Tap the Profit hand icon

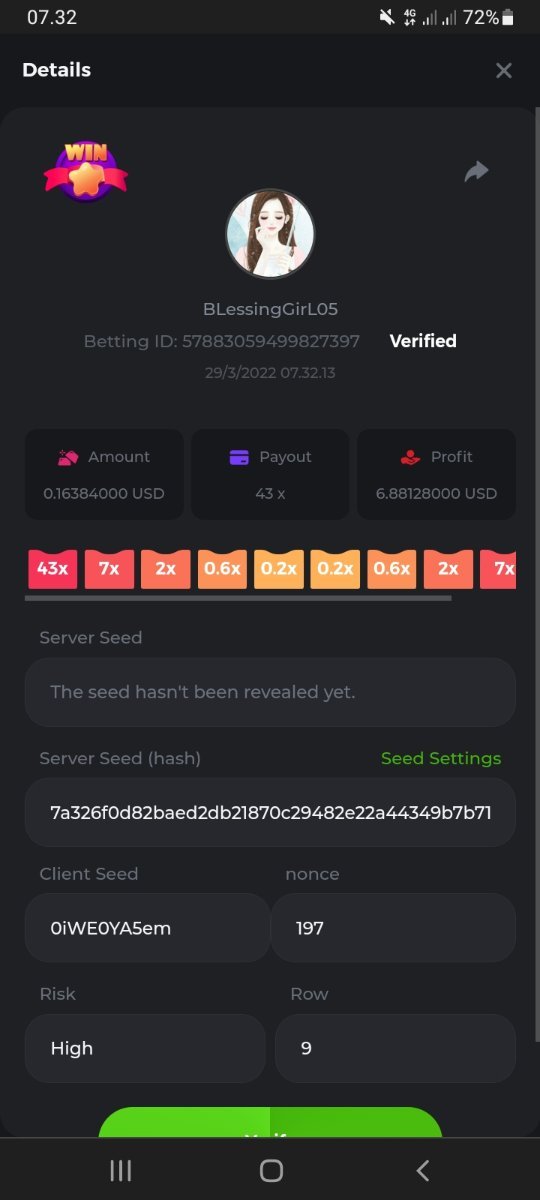(409, 457)
